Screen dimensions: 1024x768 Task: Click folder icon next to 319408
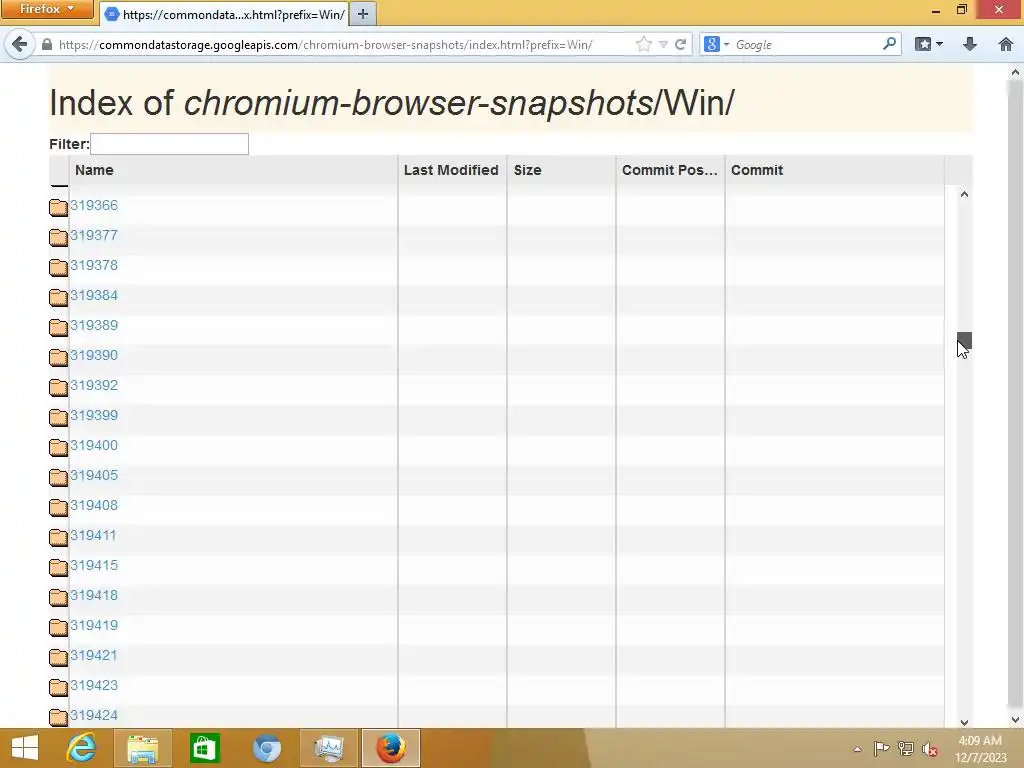click(58, 507)
